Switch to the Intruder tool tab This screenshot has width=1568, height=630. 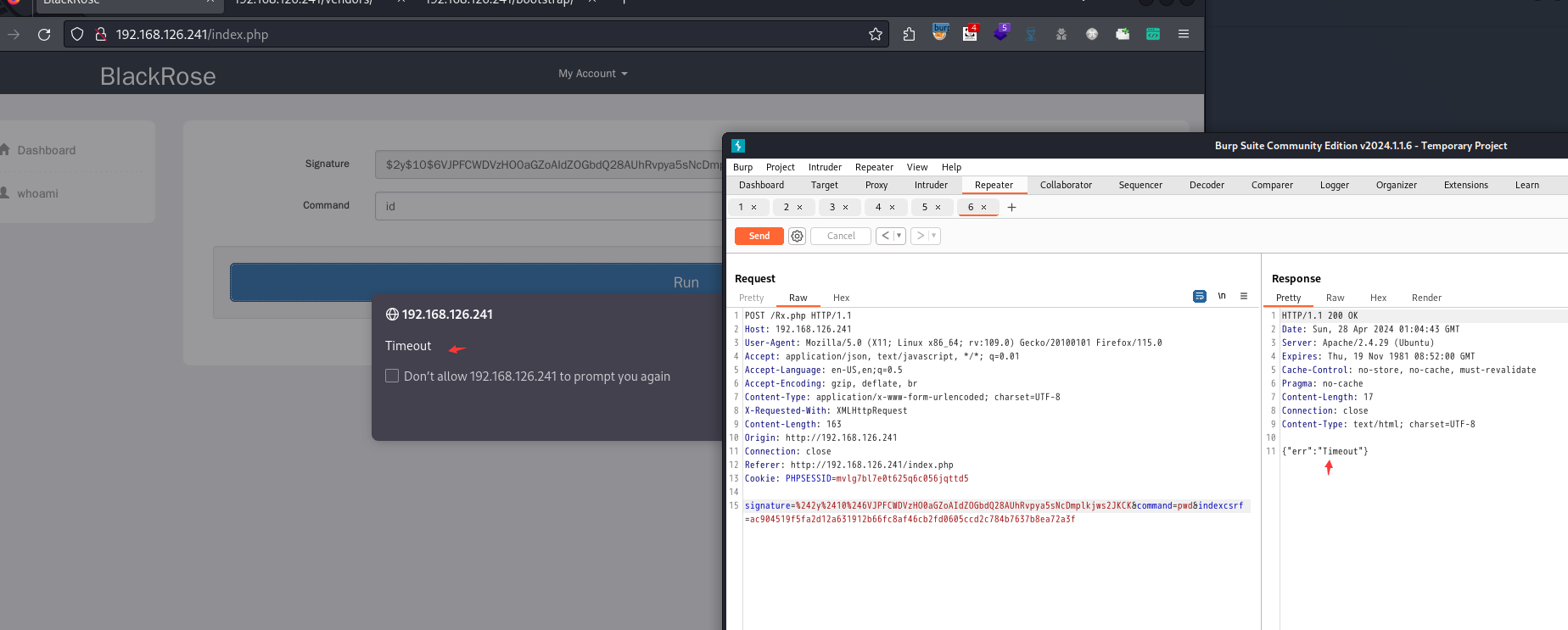pyautogui.click(x=931, y=185)
